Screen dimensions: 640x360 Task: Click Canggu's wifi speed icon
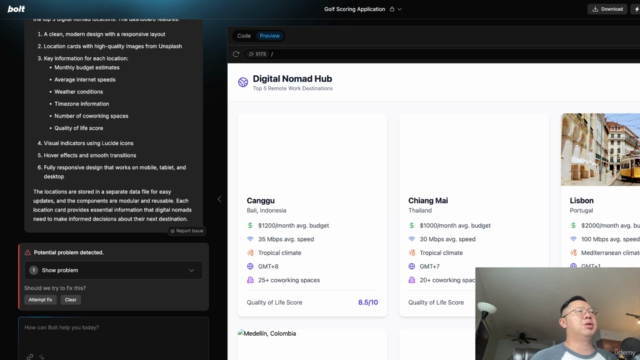(x=250, y=239)
